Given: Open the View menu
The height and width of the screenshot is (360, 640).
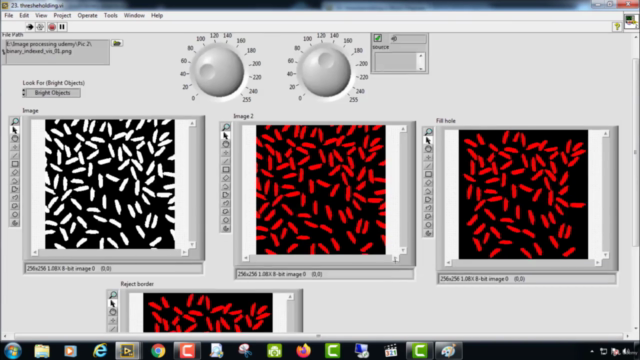Looking at the screenshot, I should [41, 16].
